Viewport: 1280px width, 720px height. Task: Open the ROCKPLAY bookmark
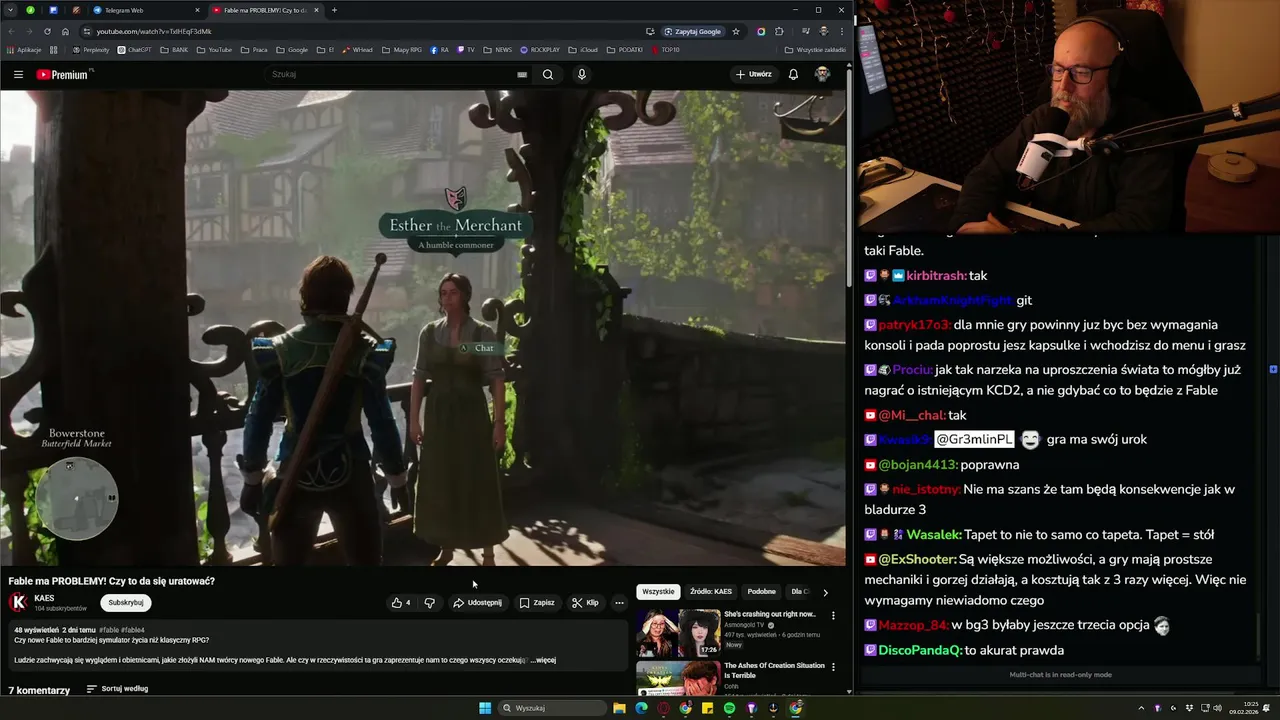[x=539, y=49]
